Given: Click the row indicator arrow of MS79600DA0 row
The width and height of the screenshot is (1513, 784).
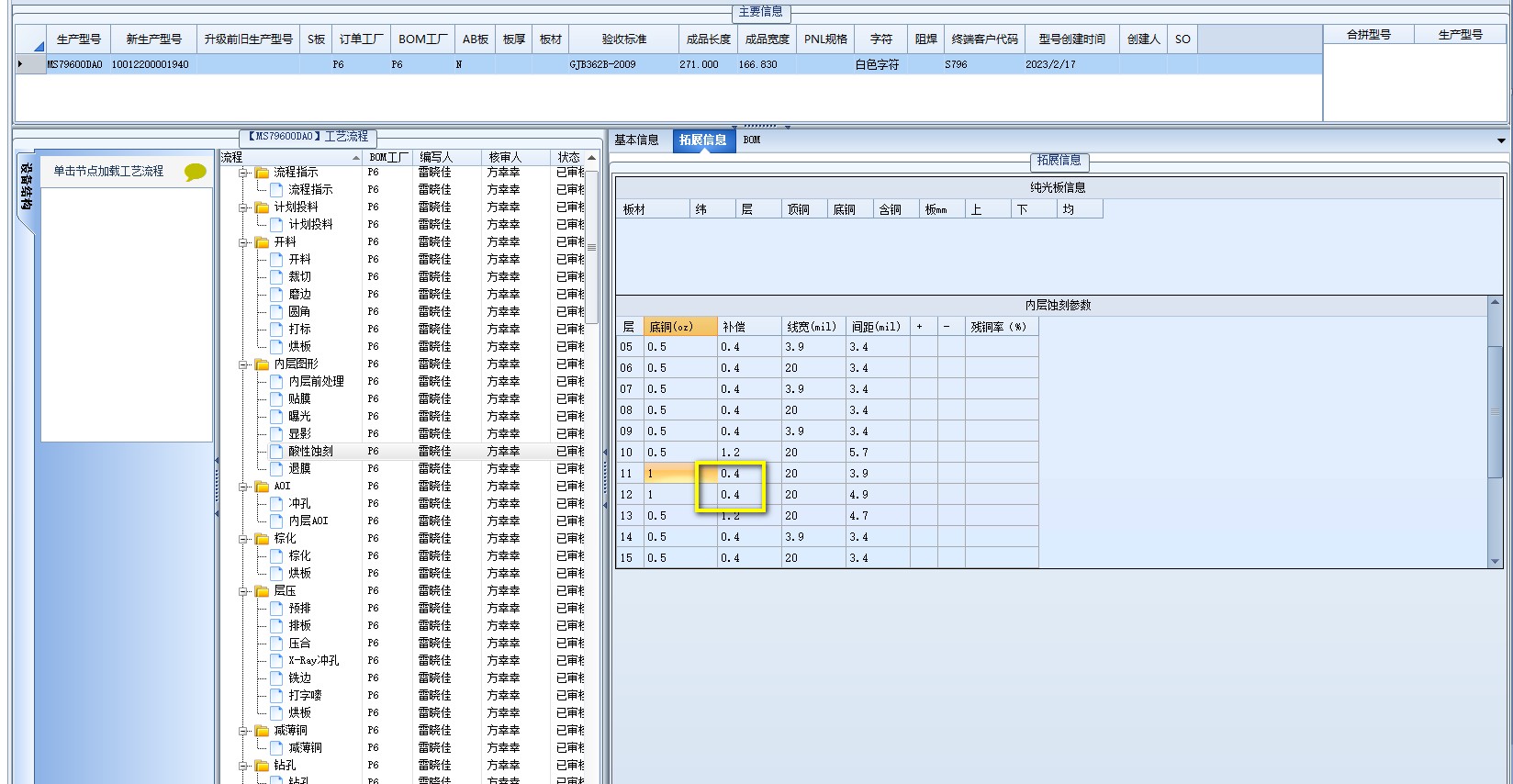Looking at the screenshot, I should point(21,64).
